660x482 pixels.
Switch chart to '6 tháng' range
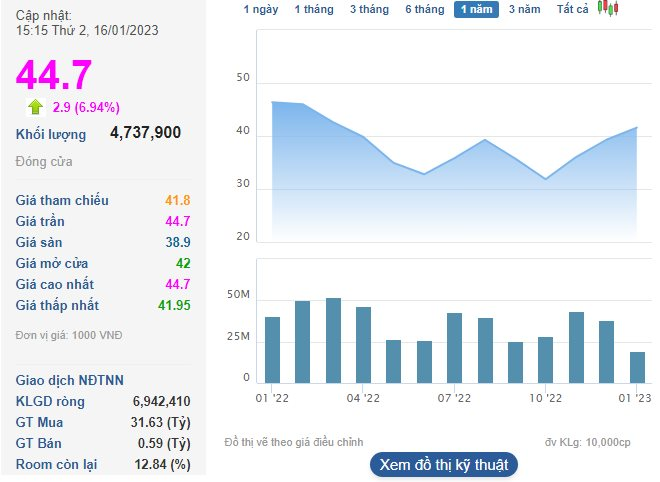[425, 9]
